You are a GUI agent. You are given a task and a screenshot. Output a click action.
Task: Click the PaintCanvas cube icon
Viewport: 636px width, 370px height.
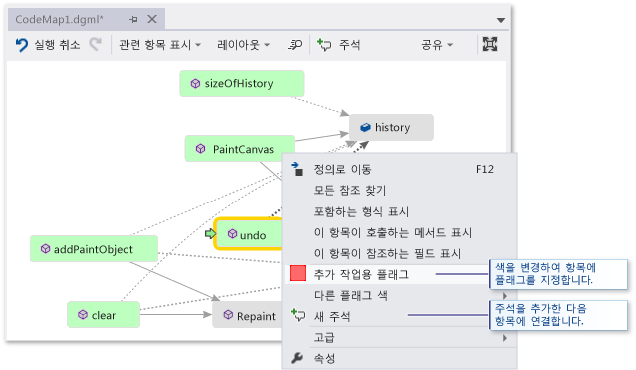[200, 148]
